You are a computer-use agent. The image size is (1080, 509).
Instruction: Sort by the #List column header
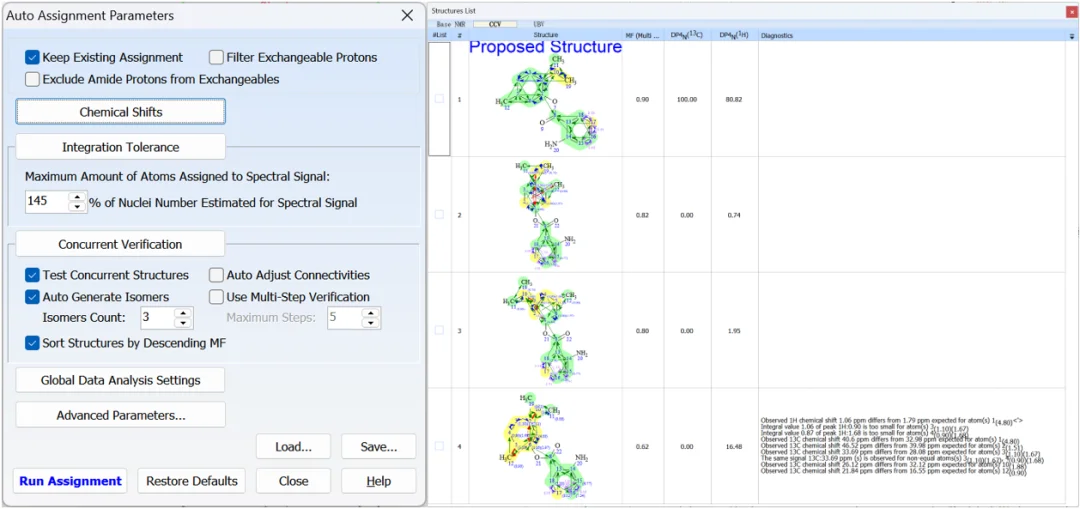point(440,35)
